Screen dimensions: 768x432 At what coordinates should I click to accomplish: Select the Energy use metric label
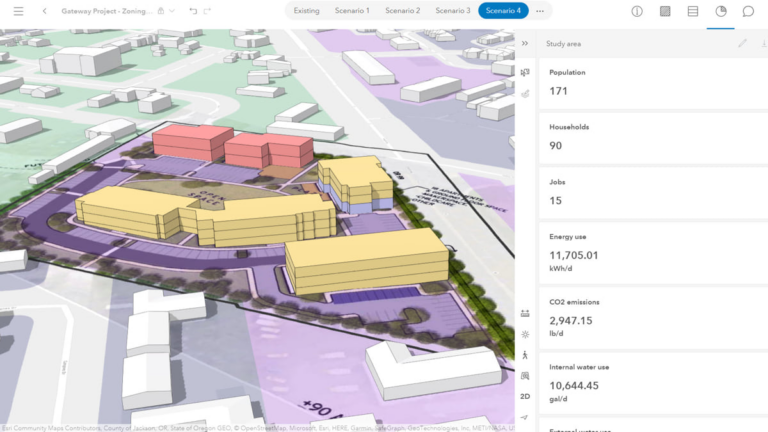568,237
